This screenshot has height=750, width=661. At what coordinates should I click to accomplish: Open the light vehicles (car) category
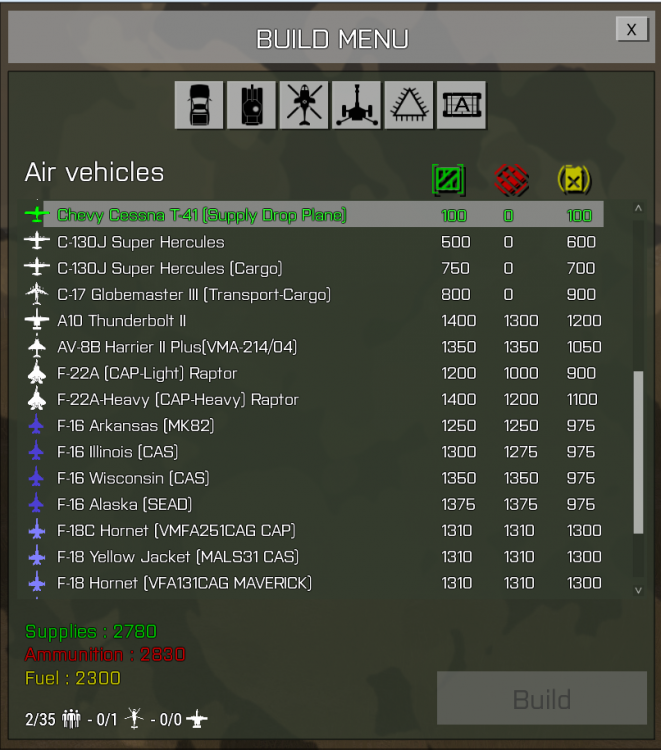point(199,105)
